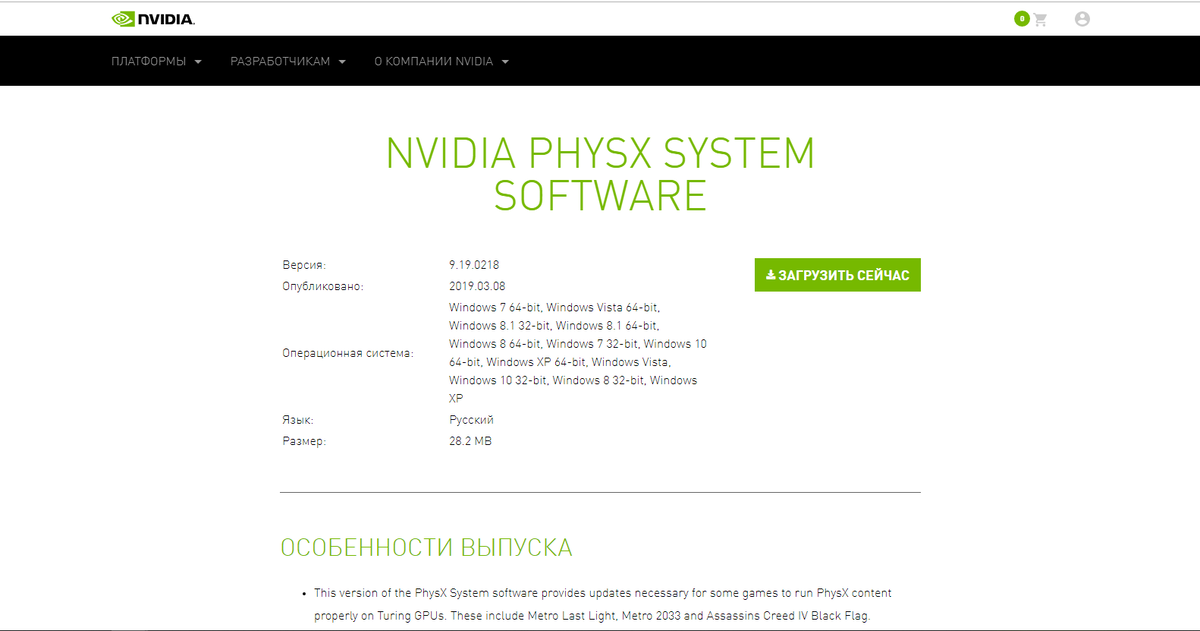Select the version number 9.19.0218

474,265
